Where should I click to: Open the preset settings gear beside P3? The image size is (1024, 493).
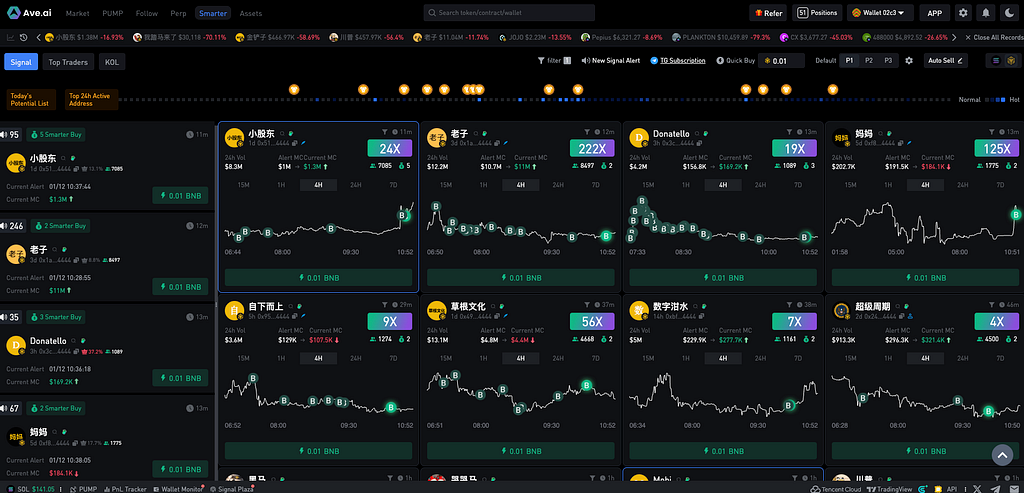[x=909, y=61]
